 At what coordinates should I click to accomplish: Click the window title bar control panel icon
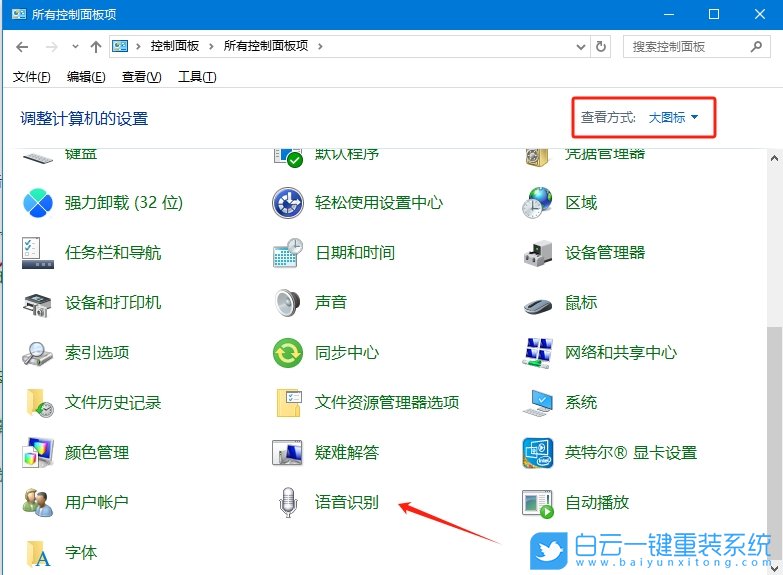[x=18, y=14]
